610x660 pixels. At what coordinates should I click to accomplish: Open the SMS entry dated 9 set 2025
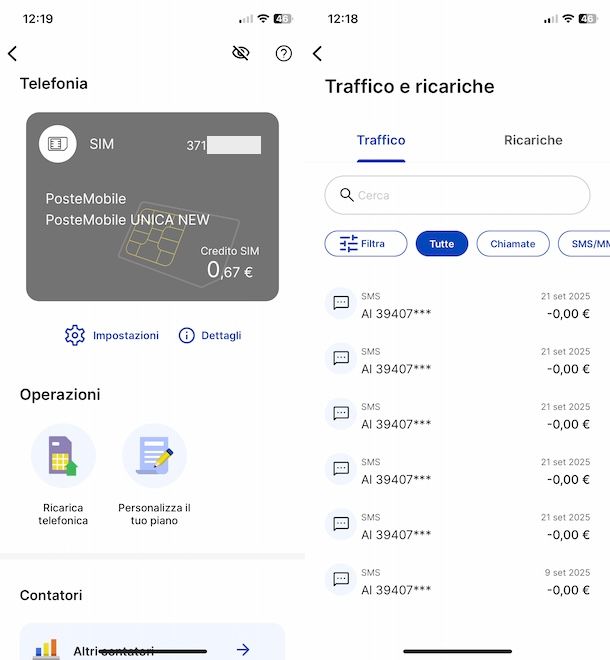(x=457, y=580)
